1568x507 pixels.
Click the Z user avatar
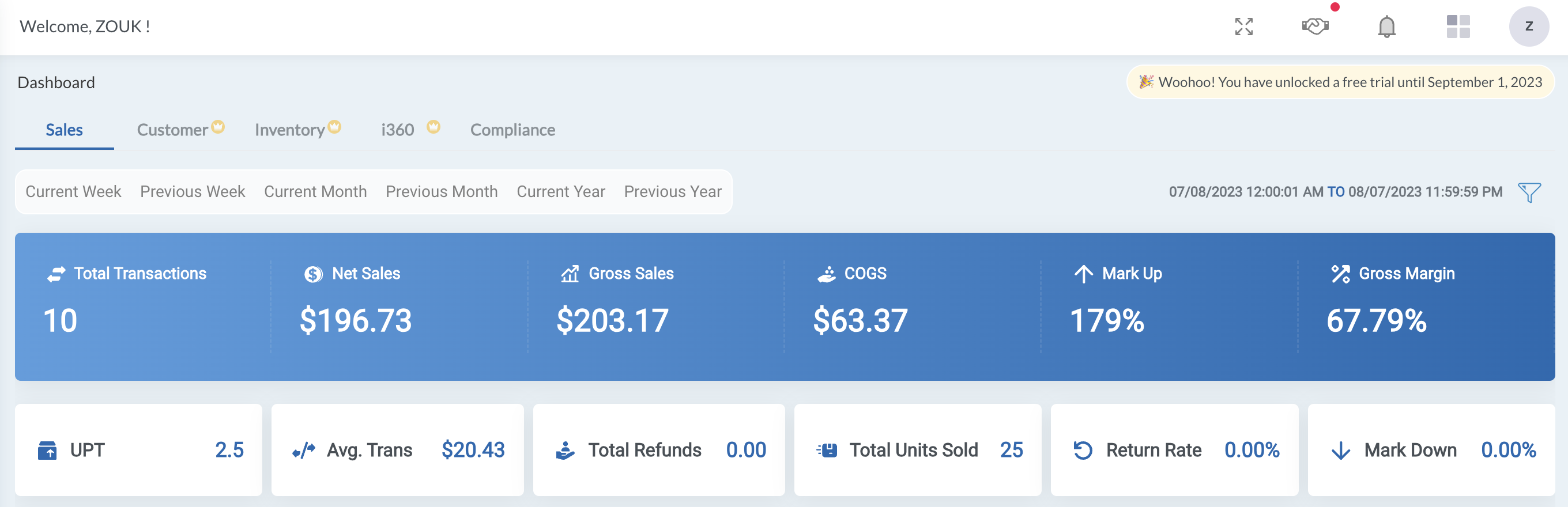point(1528,27)
